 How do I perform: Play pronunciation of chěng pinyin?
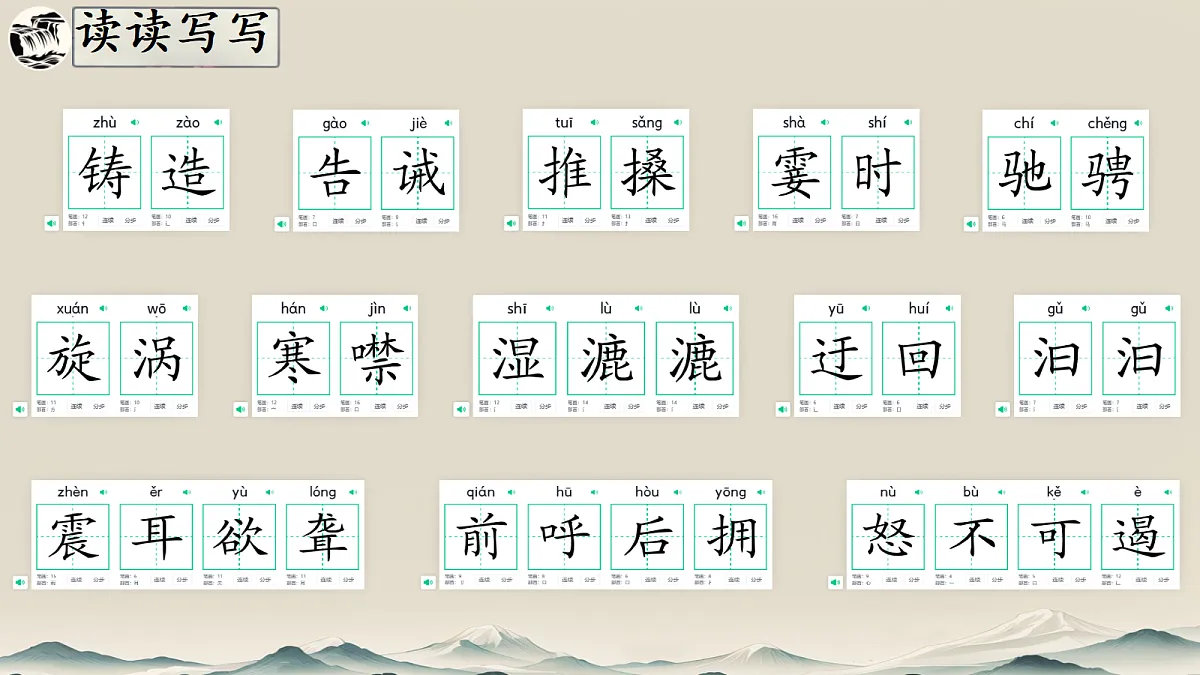click(1138, 123)
